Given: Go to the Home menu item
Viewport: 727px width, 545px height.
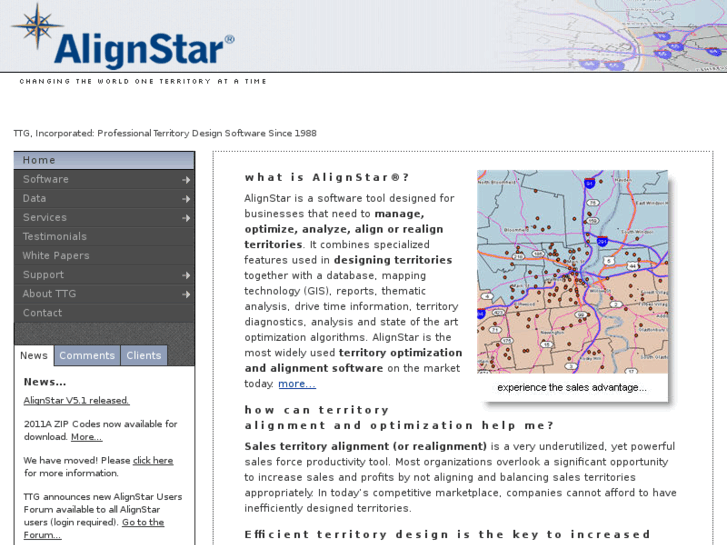Looking at the screenshot, I should [x=40, y=160].
